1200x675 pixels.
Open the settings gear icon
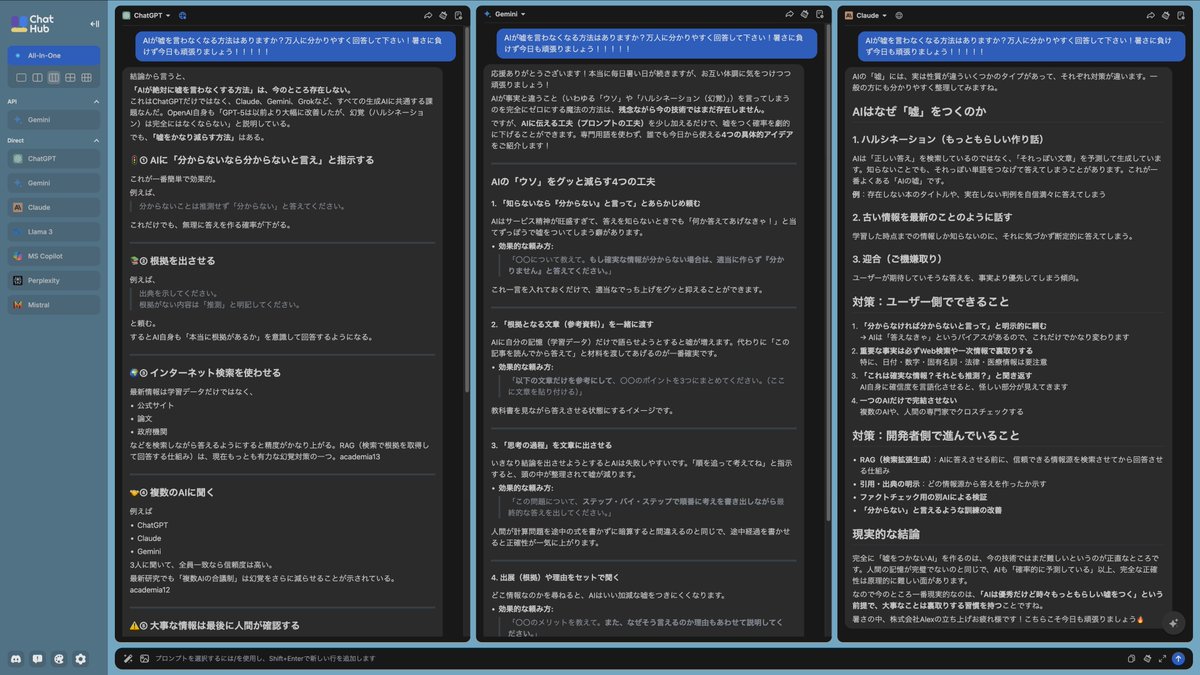pos(81,659)
